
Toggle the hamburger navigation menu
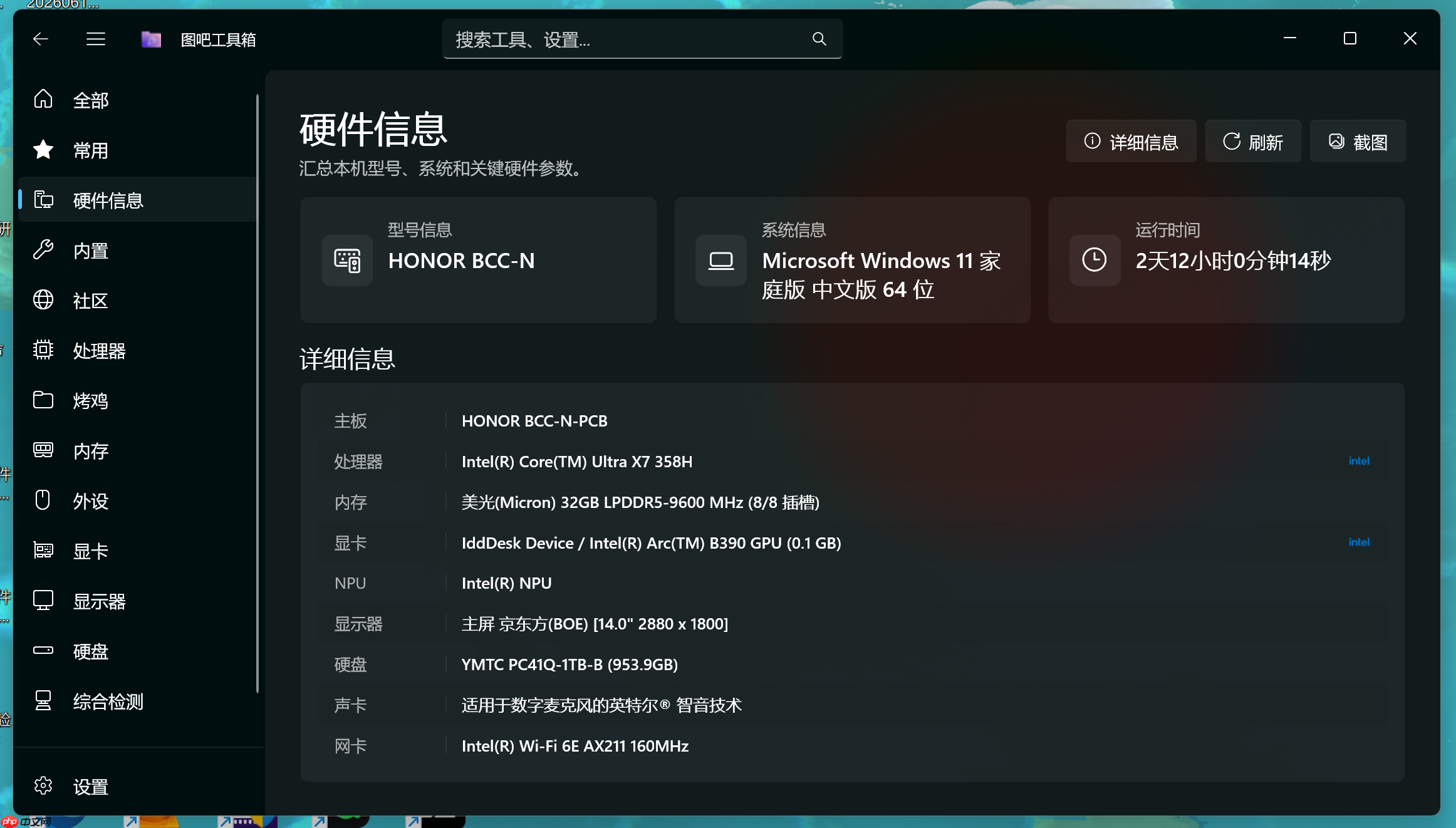point(96,39)
